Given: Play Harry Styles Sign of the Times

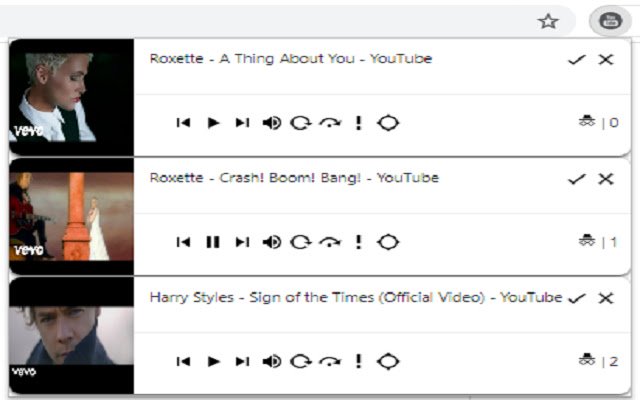Looking at the screenshot, I should click(213, 361).
